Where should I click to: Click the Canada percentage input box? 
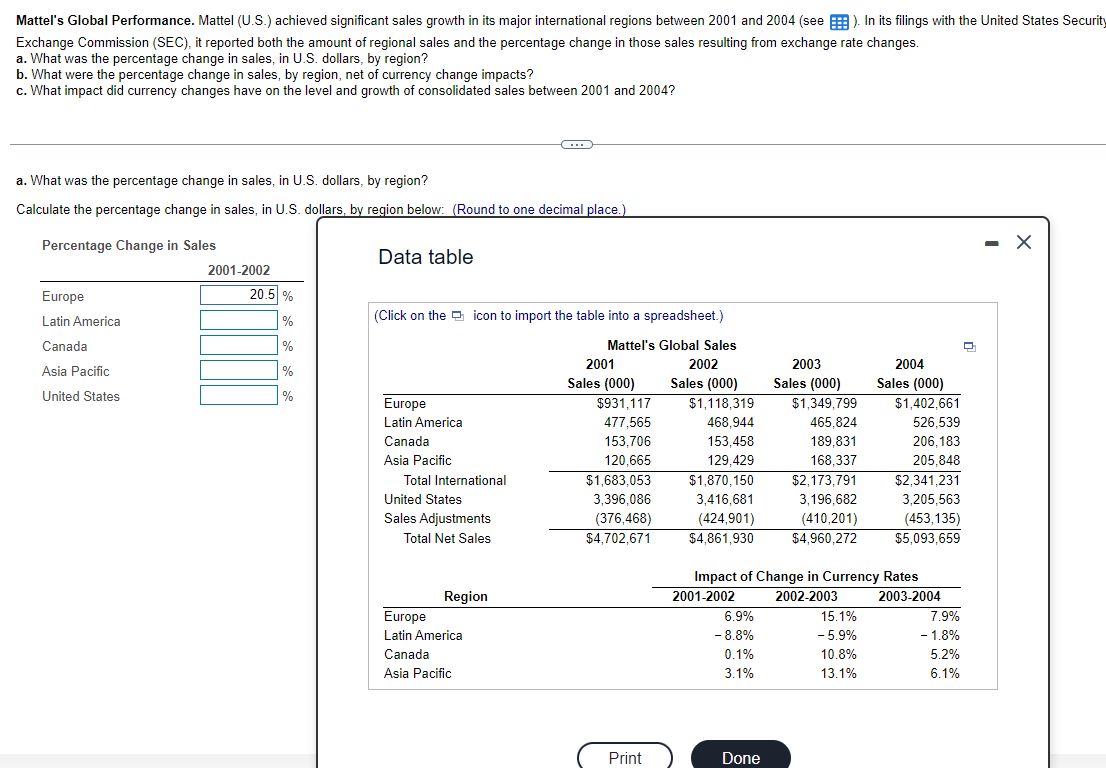[x=238, y=345]
